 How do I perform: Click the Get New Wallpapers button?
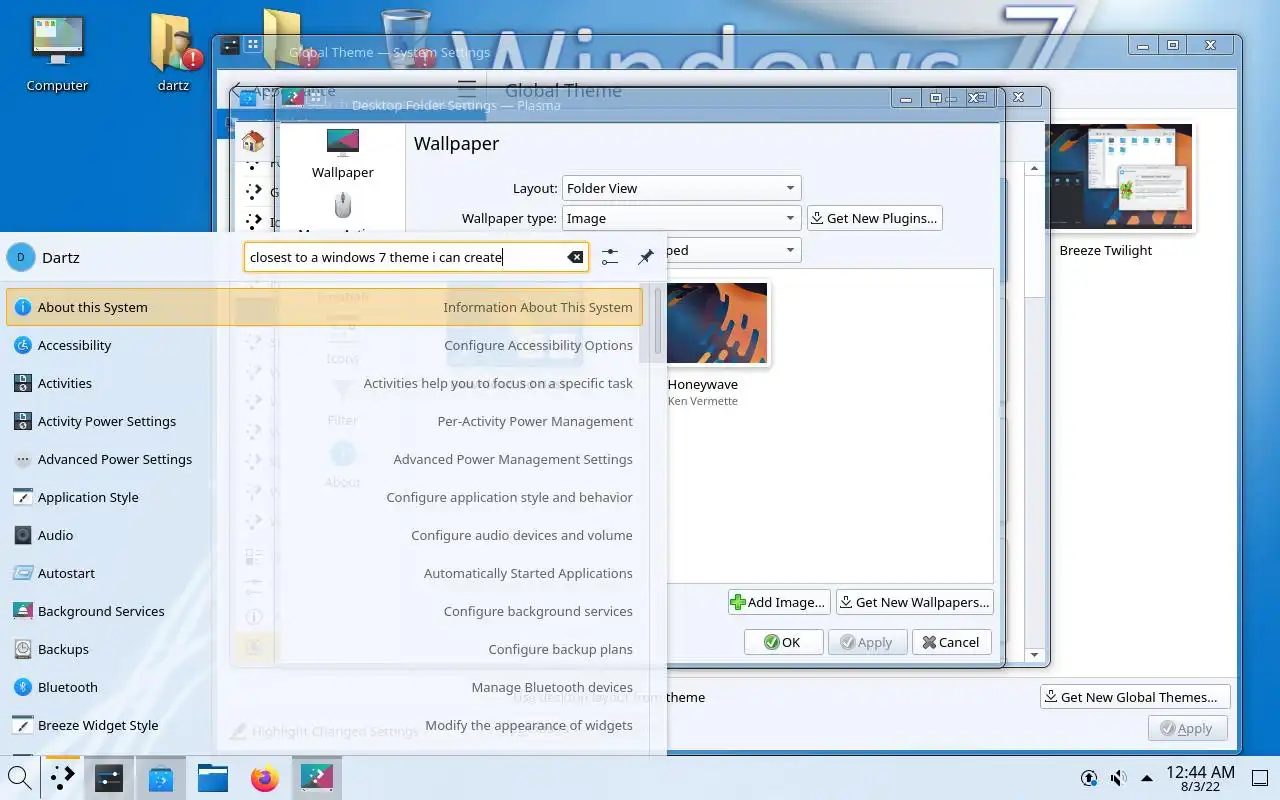913,602
